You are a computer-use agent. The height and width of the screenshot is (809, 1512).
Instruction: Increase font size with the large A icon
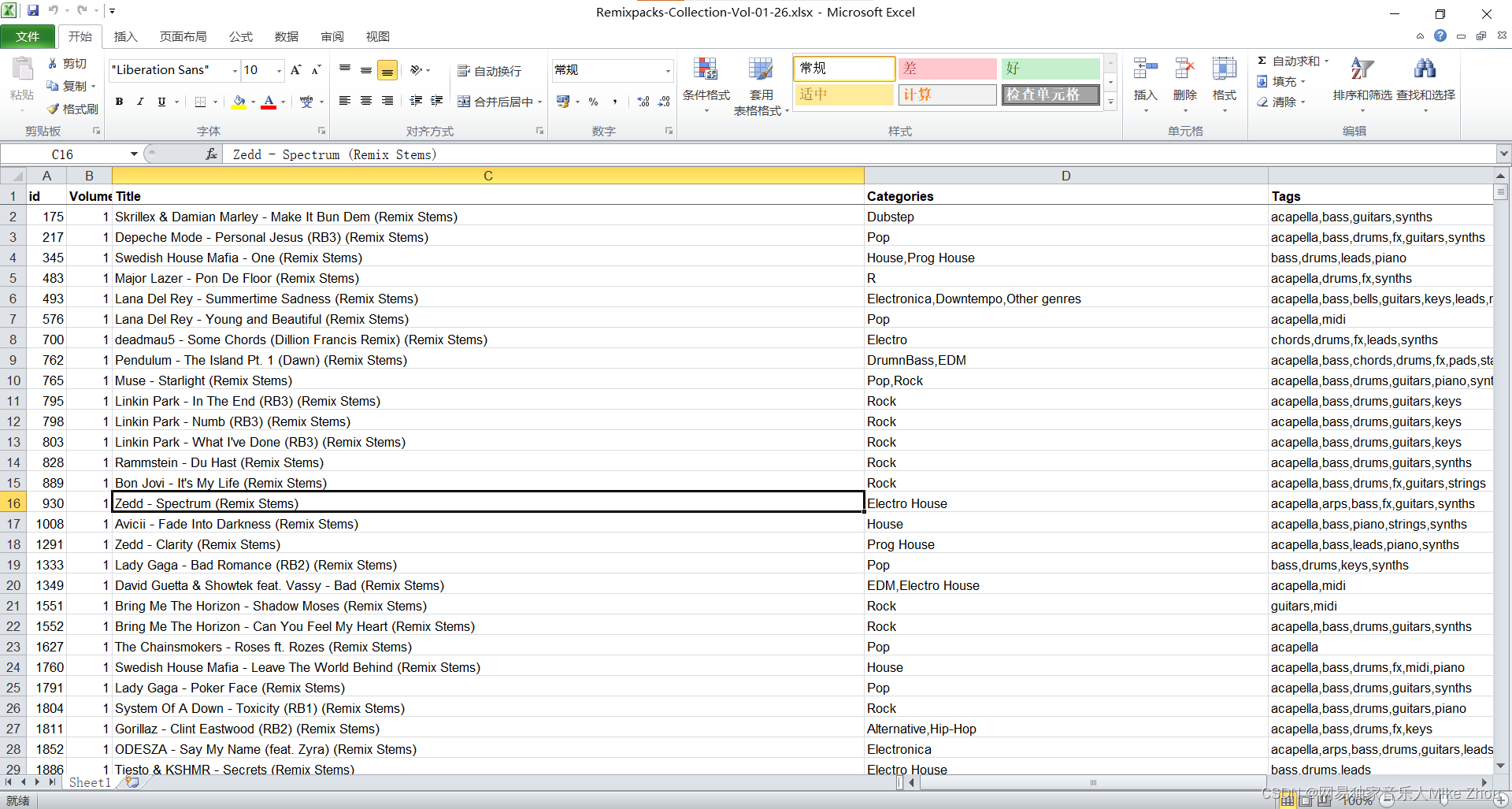pyautogui.click(x=296, y=70)
